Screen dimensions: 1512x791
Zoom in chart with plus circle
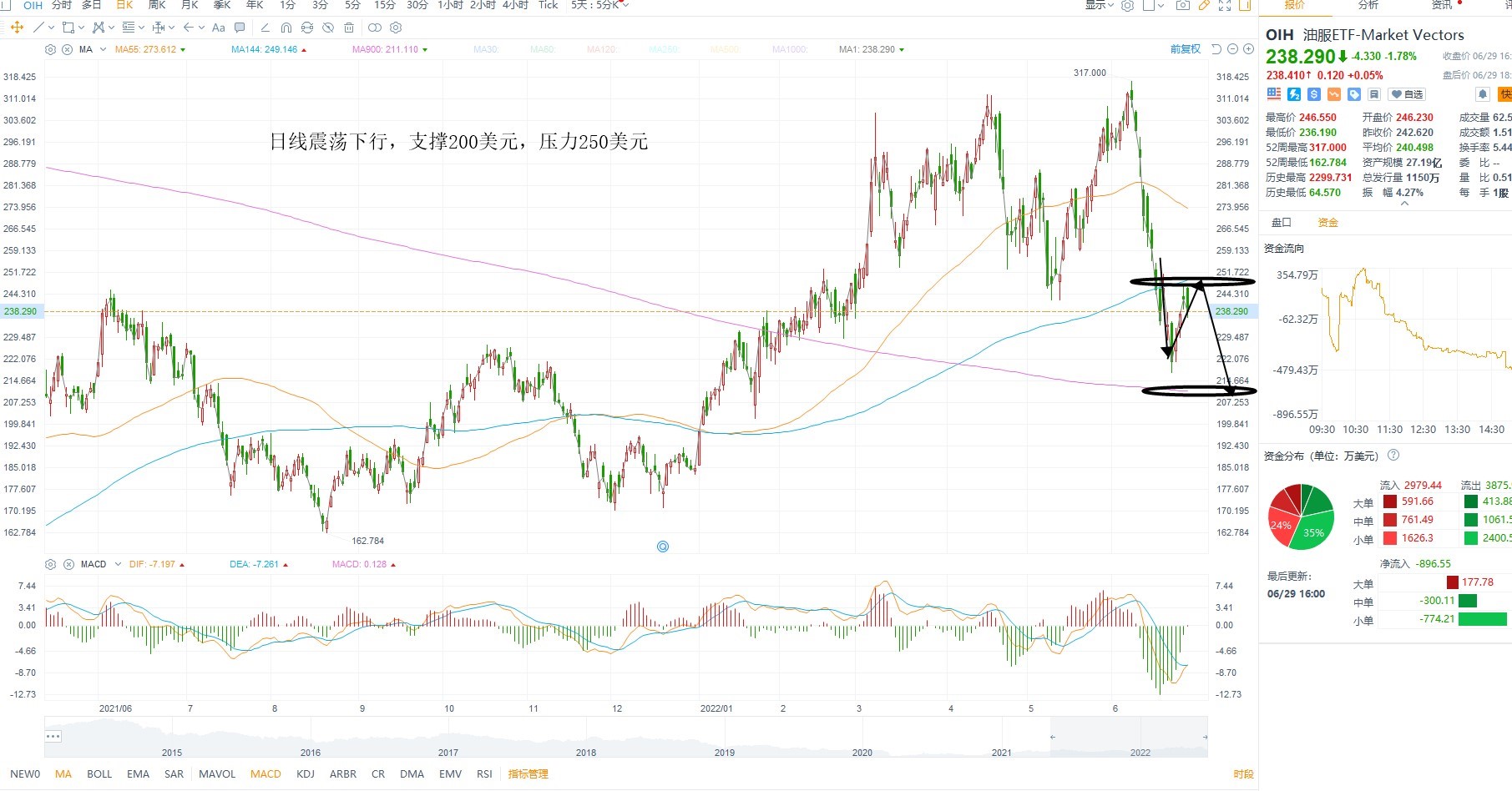pyautogui.click(x=1248, y=49)
